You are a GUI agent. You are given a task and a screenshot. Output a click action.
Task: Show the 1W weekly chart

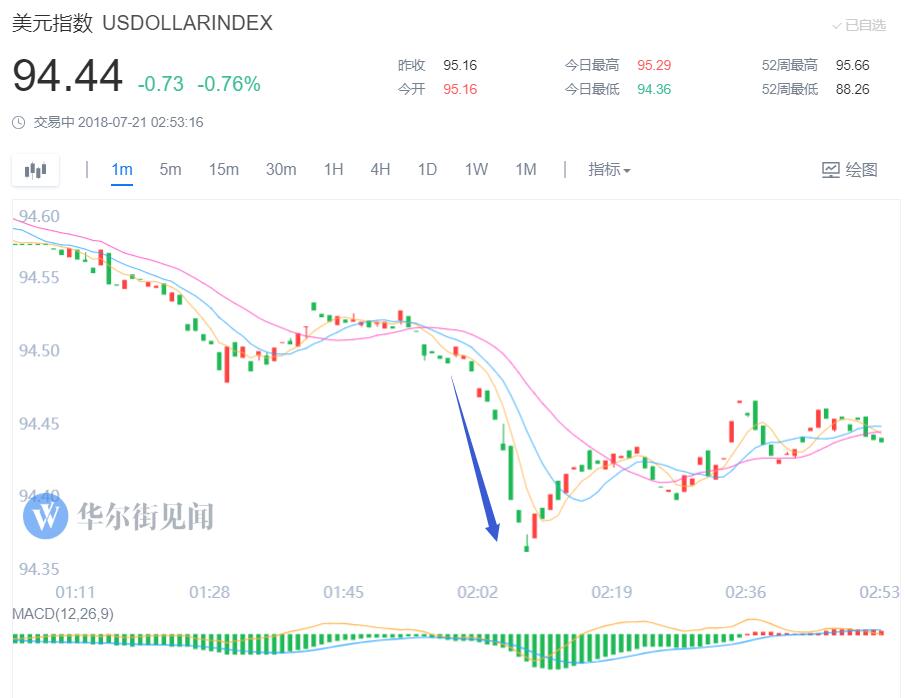tap(476, 169)
